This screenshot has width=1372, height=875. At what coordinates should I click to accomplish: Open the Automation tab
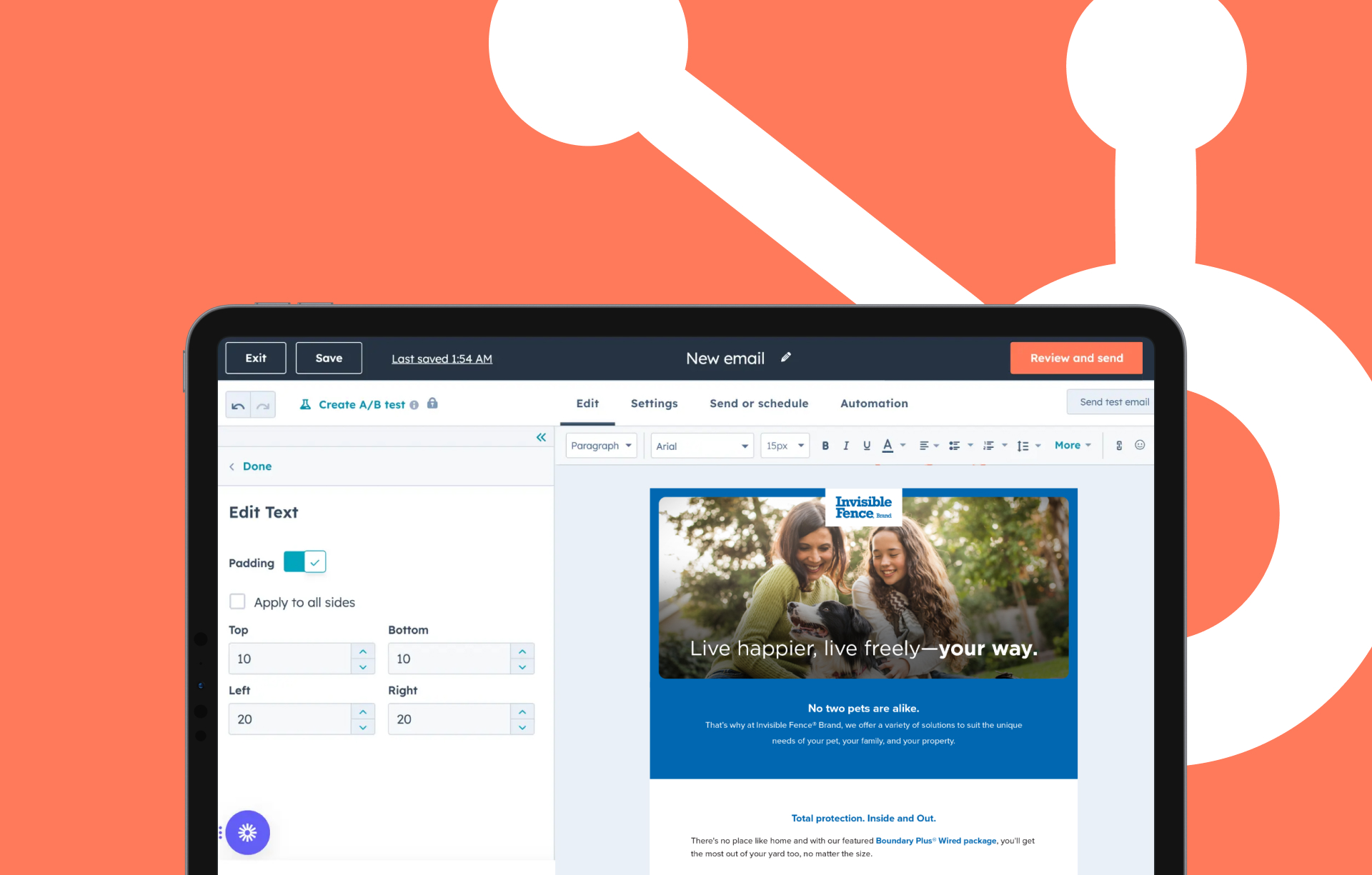tap(874, 404)
